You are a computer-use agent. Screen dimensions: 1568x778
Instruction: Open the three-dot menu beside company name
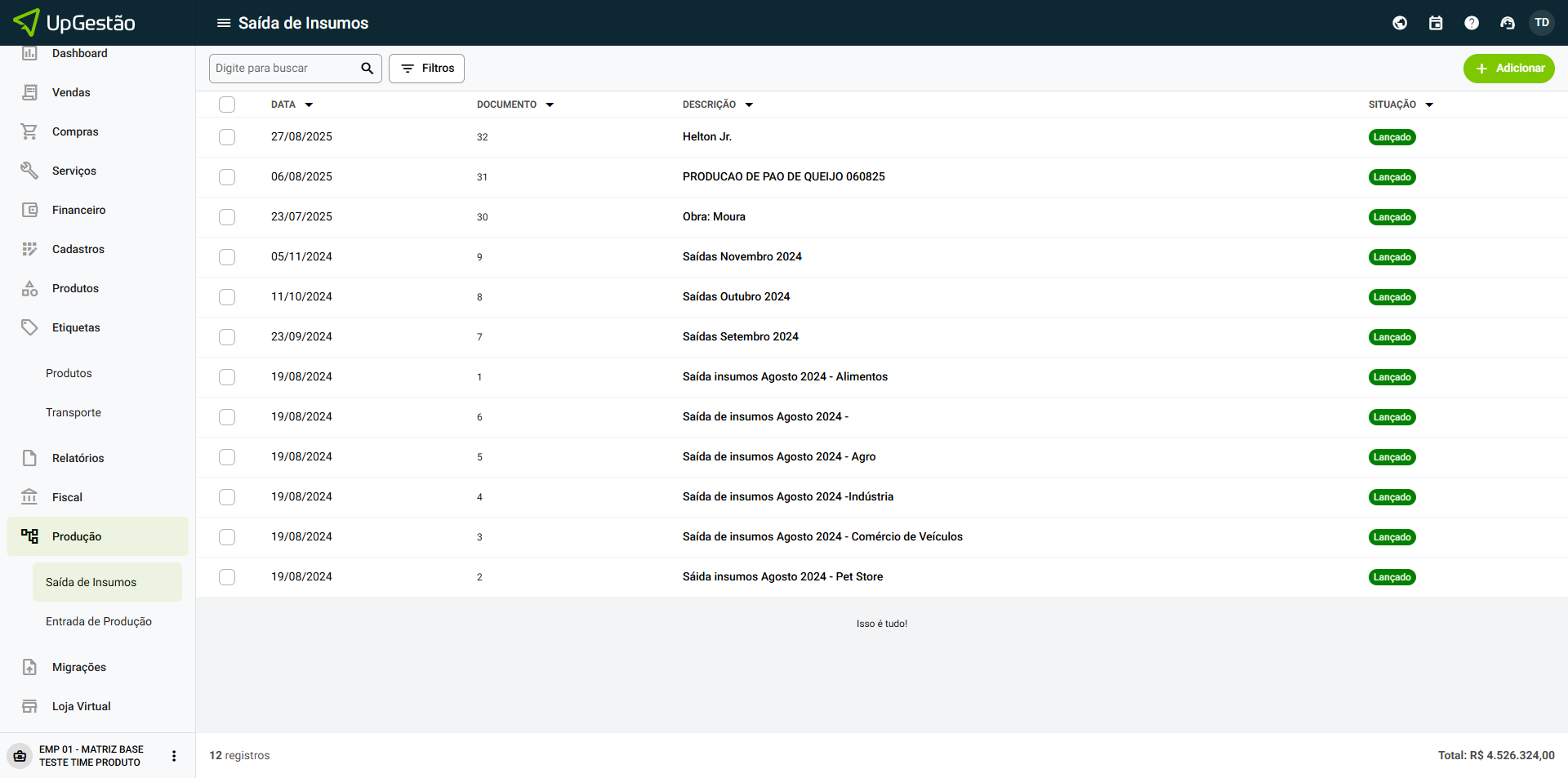click(174, 756)
